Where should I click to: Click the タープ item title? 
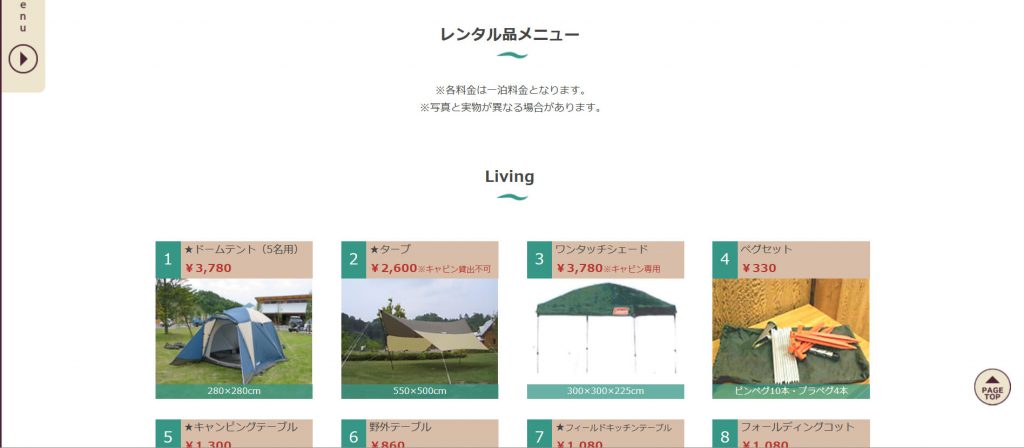391,249
